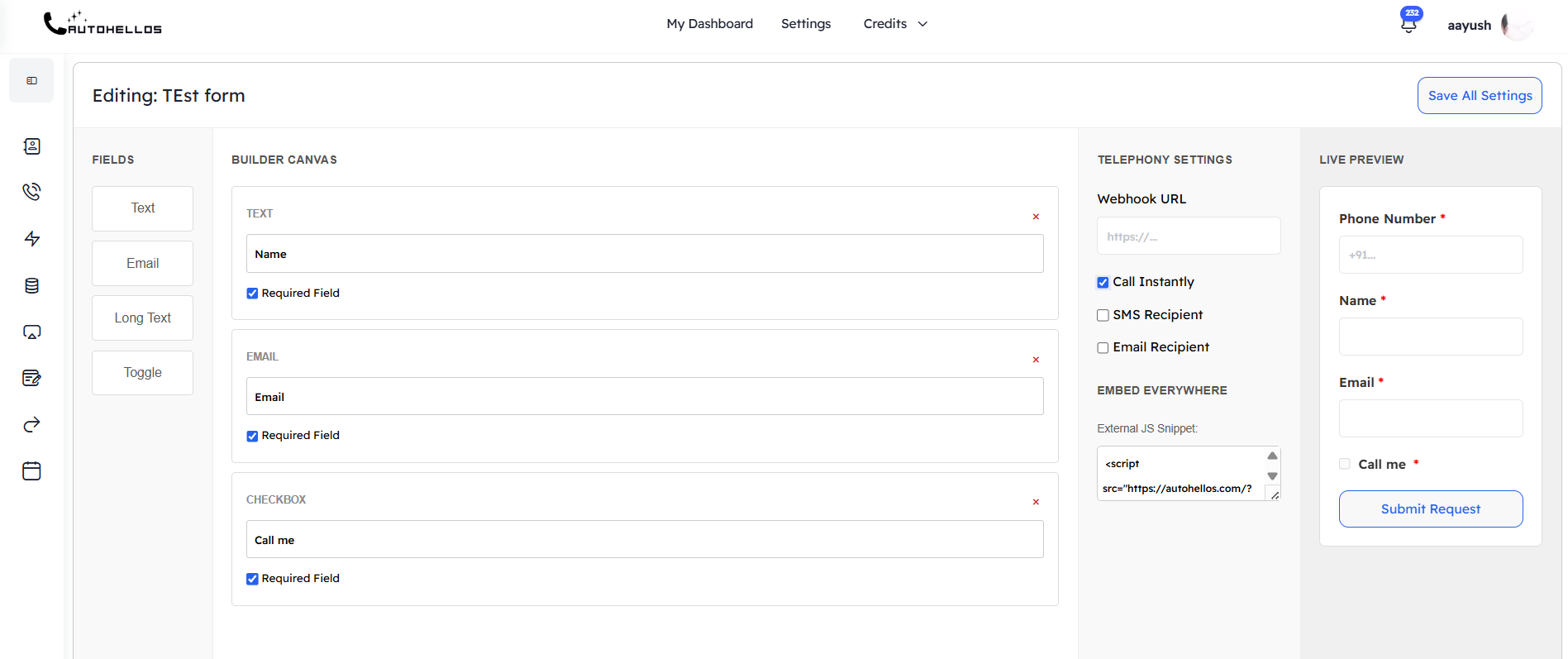Click the snippet textarea resize handle
The image size is (1568, 659).
tap(1275, 494)
